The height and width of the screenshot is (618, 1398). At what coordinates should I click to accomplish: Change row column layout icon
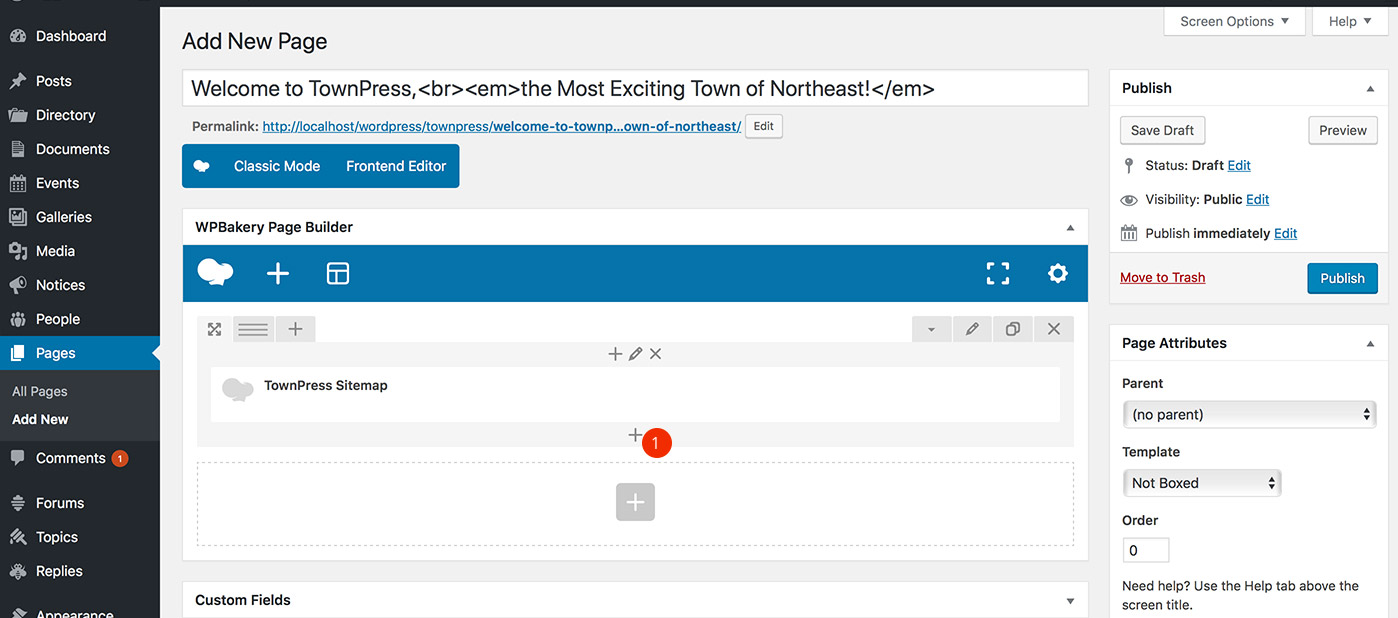[x=253, y=329]
